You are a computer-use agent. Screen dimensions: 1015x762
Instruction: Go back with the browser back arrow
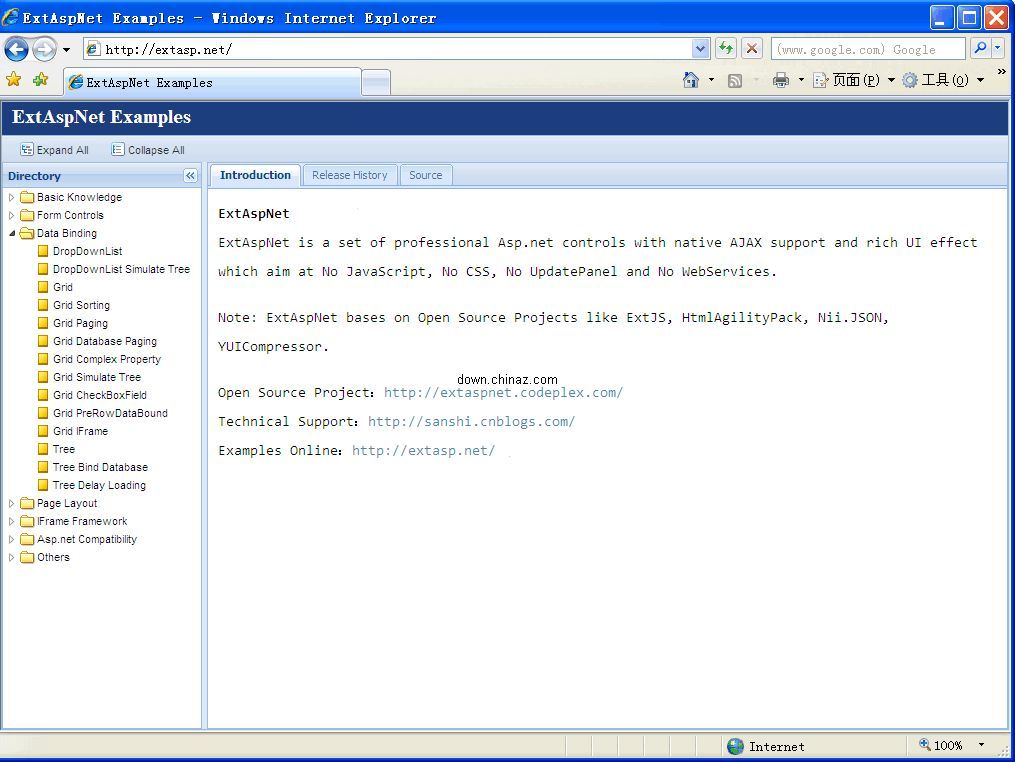pyautogui.click(x=16, y=49)
